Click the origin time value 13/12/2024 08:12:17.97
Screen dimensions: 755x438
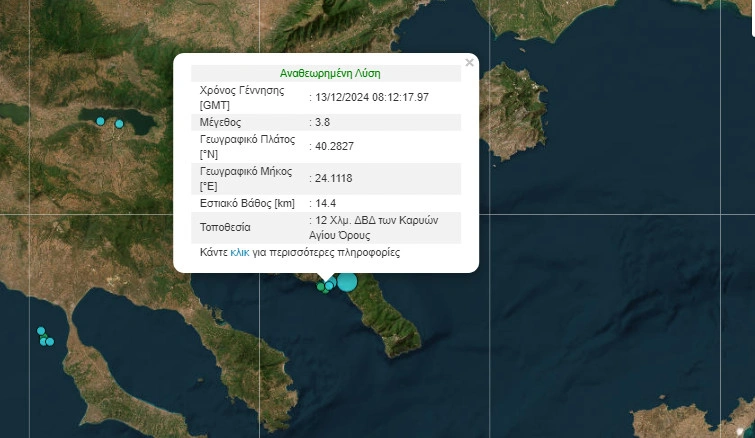coord(372,97)
